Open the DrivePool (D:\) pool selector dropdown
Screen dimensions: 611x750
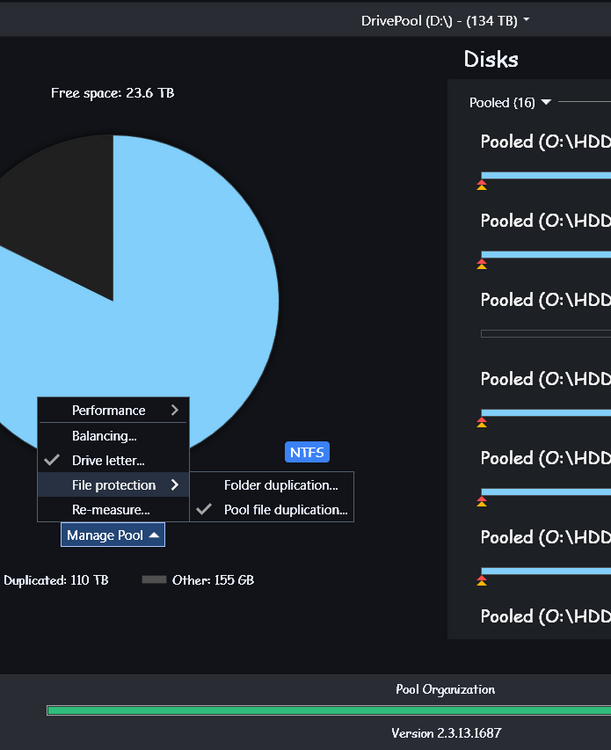coord(445,20)
